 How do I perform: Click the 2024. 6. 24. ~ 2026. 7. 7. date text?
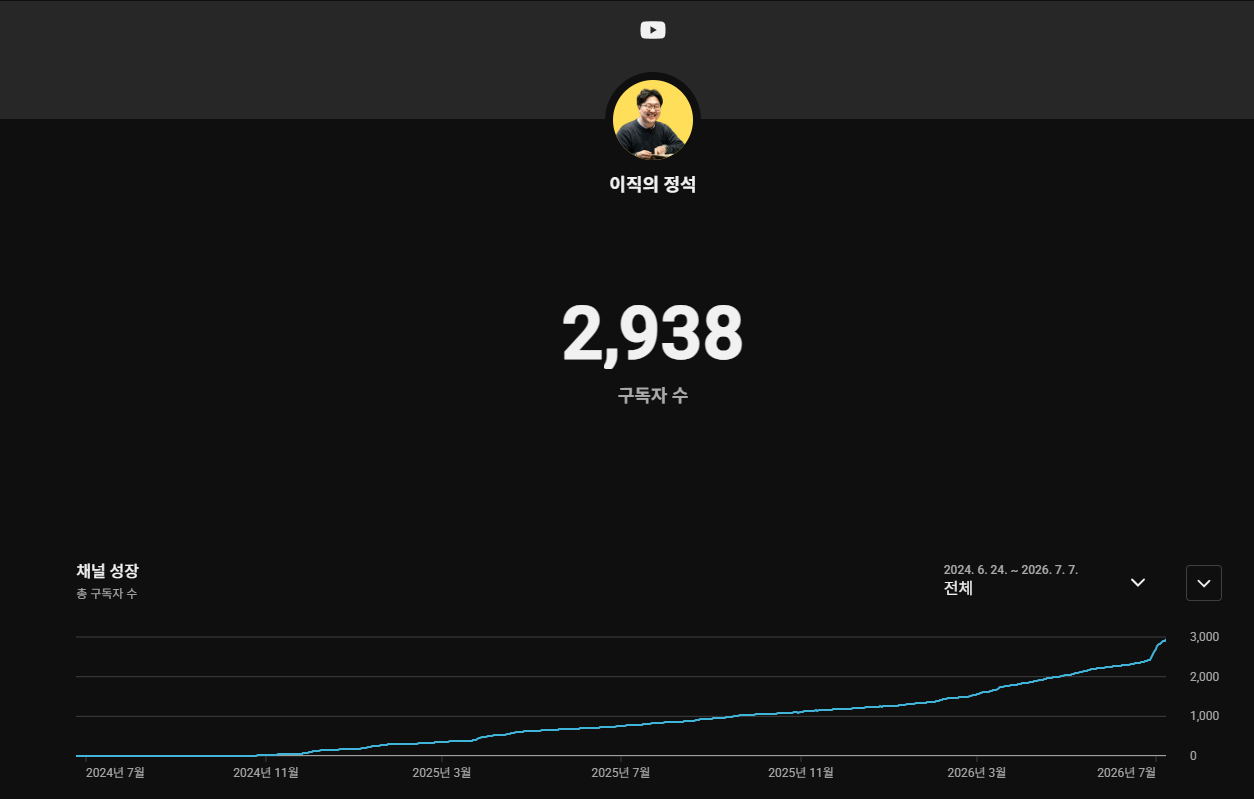(1011, 570)
